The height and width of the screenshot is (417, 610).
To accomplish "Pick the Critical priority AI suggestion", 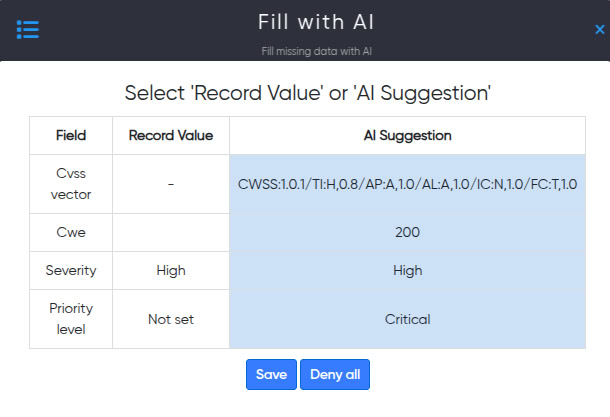I will (x=407, y=319).
